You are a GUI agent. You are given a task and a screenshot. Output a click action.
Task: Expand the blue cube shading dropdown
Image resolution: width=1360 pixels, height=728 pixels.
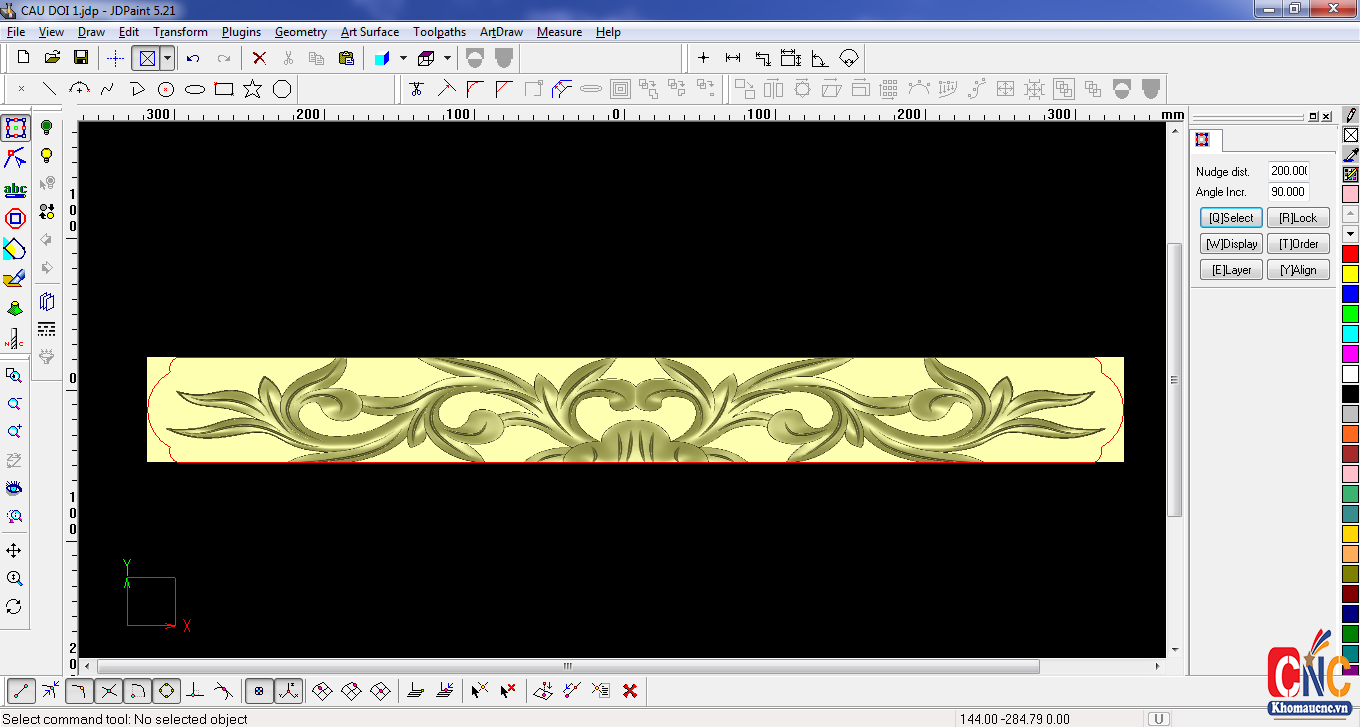click(x=403, y=58)
